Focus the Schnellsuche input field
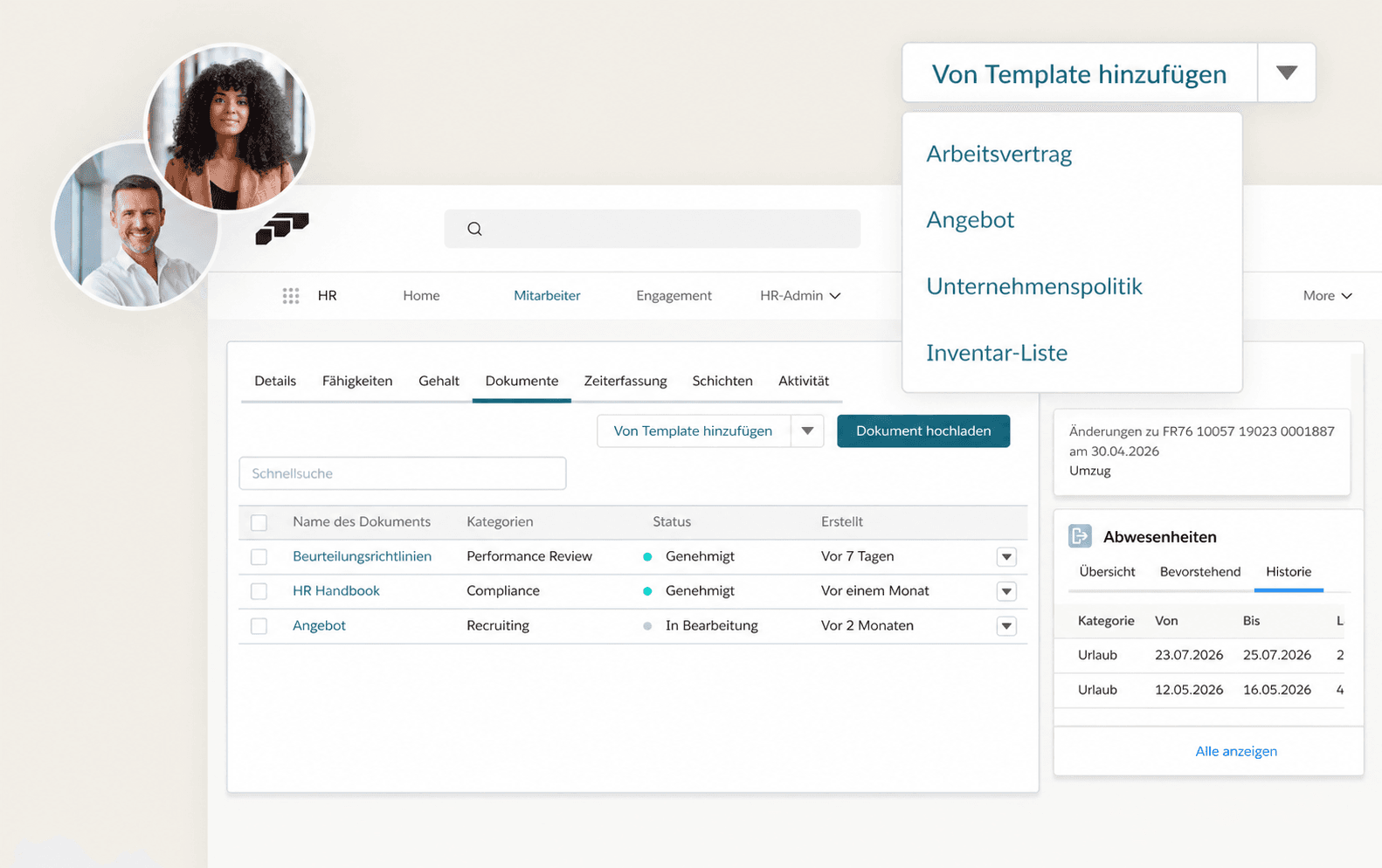 click(403, 473)
